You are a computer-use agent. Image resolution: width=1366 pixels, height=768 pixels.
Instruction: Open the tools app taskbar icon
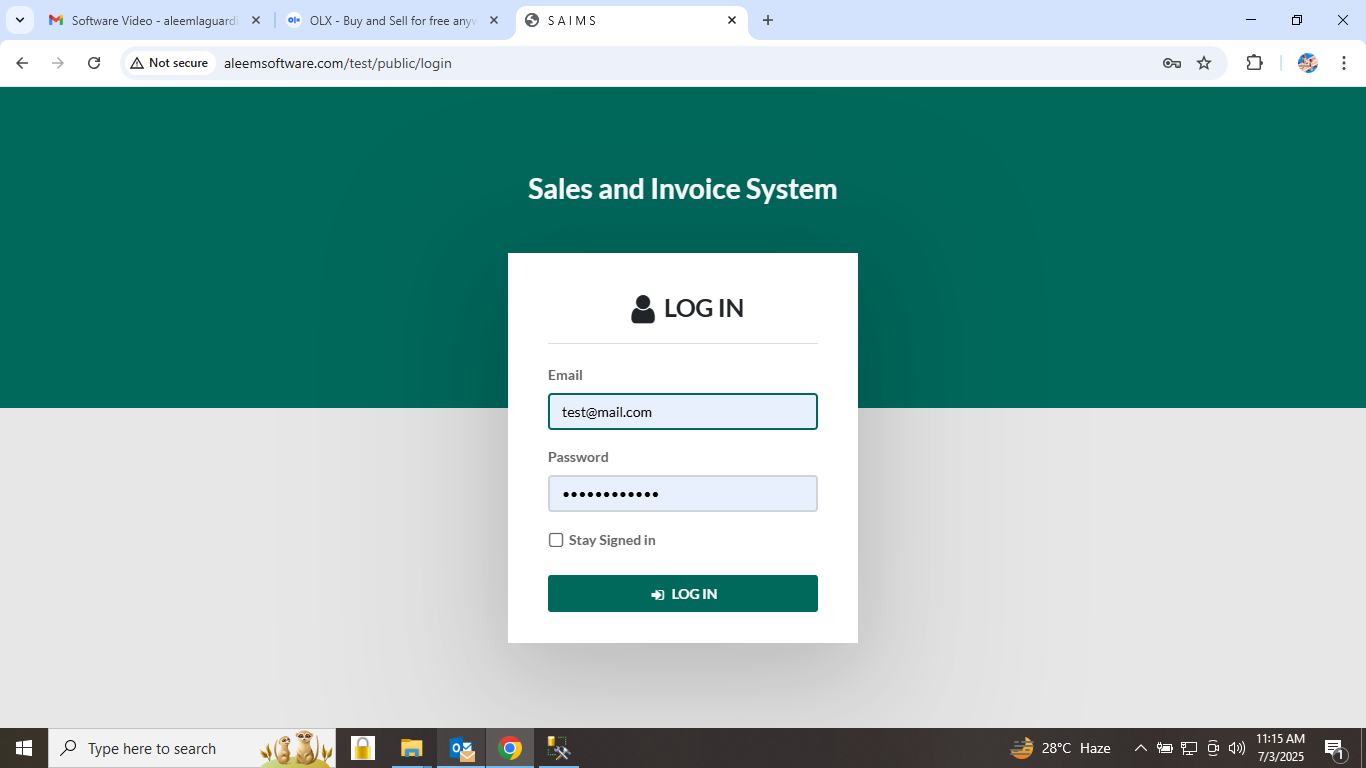pyautogui.click(x=558, y=748)
